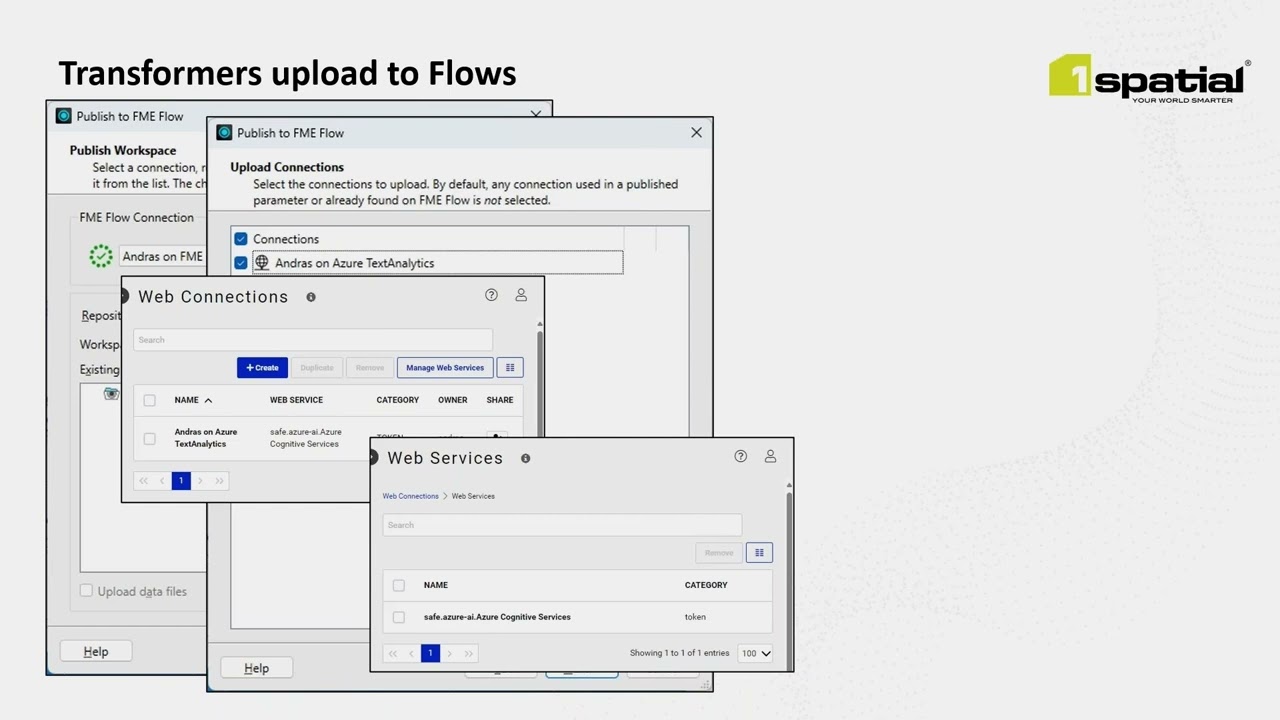Click Help in the Publish Workspace dialog
This screenshot has height=720, width=1280.
click(96, 651)
